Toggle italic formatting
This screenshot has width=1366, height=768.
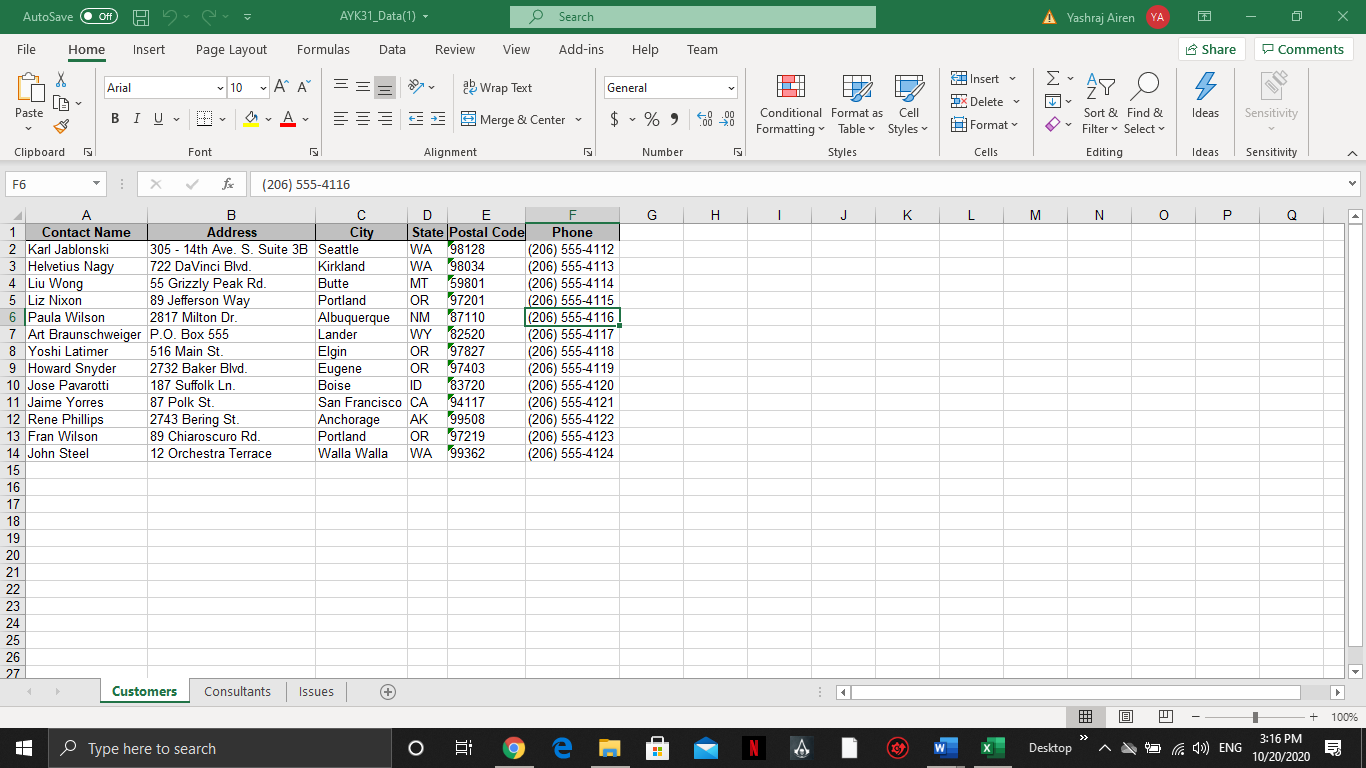tap(136, 119)
